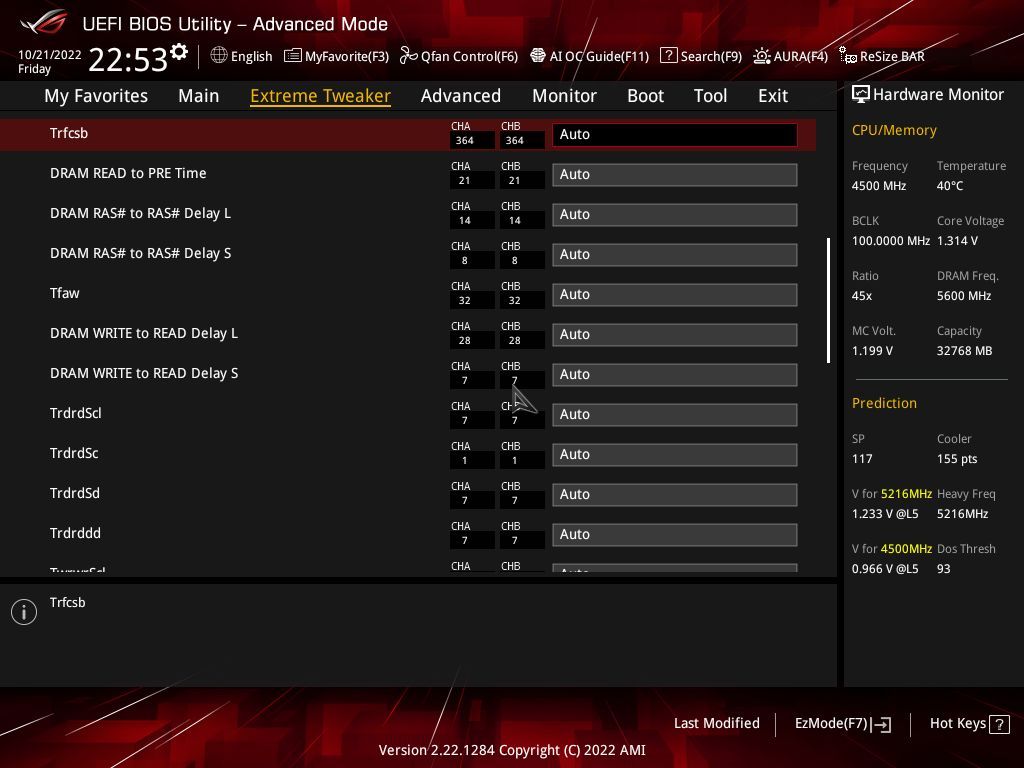Viewport: 1024px width, 768px height.
Task: Click the TrdrdSc Auto value field
Action: pyautogui.click(x=675, y=455)
